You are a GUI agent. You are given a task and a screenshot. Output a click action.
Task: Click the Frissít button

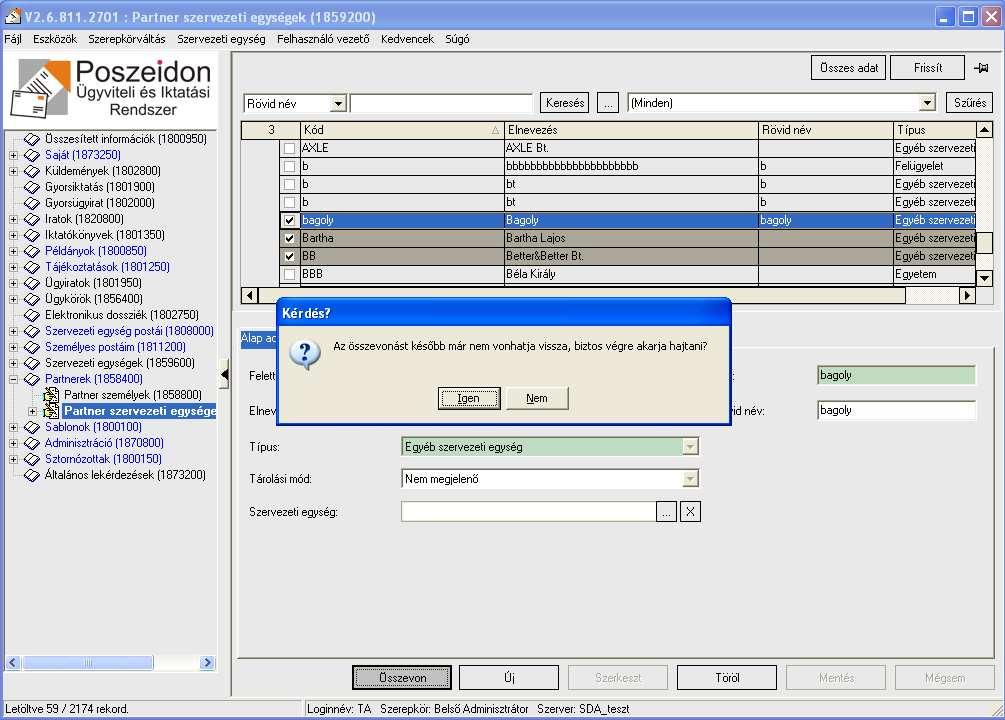(x=927, y=67)
